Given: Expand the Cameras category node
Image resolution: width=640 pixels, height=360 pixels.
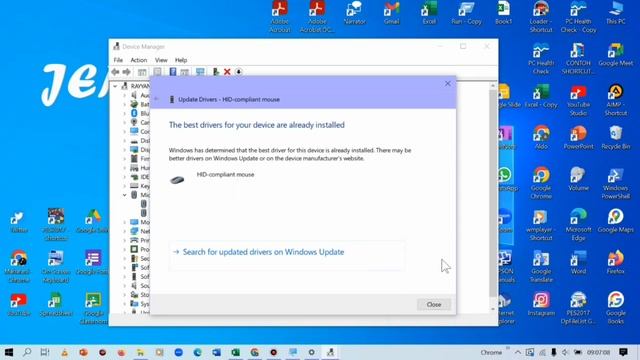Looking at the screenshot, I should point(125,122).
